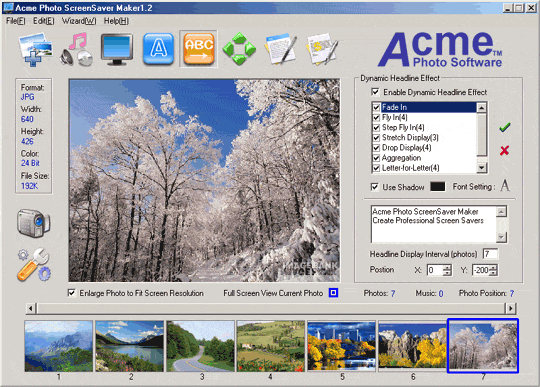Image resolution: width=540 pixels, height=387 pixels.
Task: Click inside the headline text box
Action: 434,224
